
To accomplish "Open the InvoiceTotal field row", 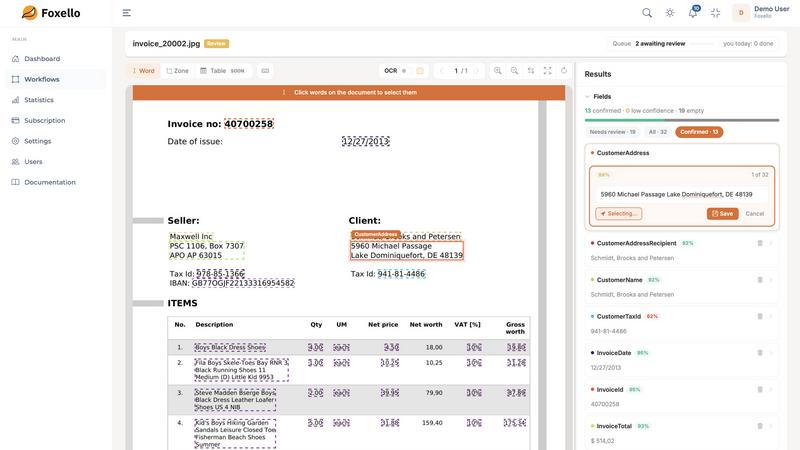I will 682,433.
